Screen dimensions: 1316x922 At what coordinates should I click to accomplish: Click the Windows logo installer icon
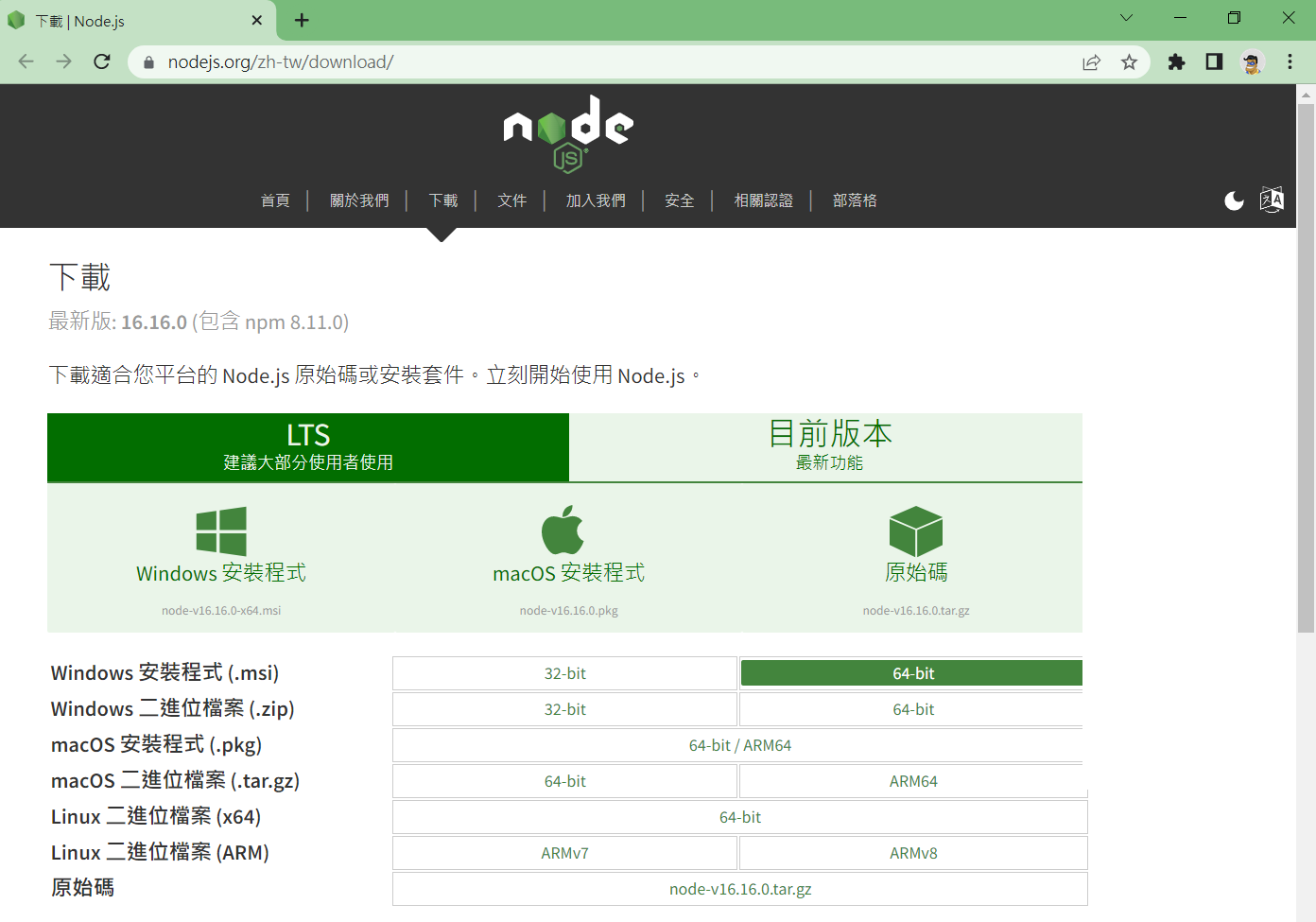click(x=221, y=531)
